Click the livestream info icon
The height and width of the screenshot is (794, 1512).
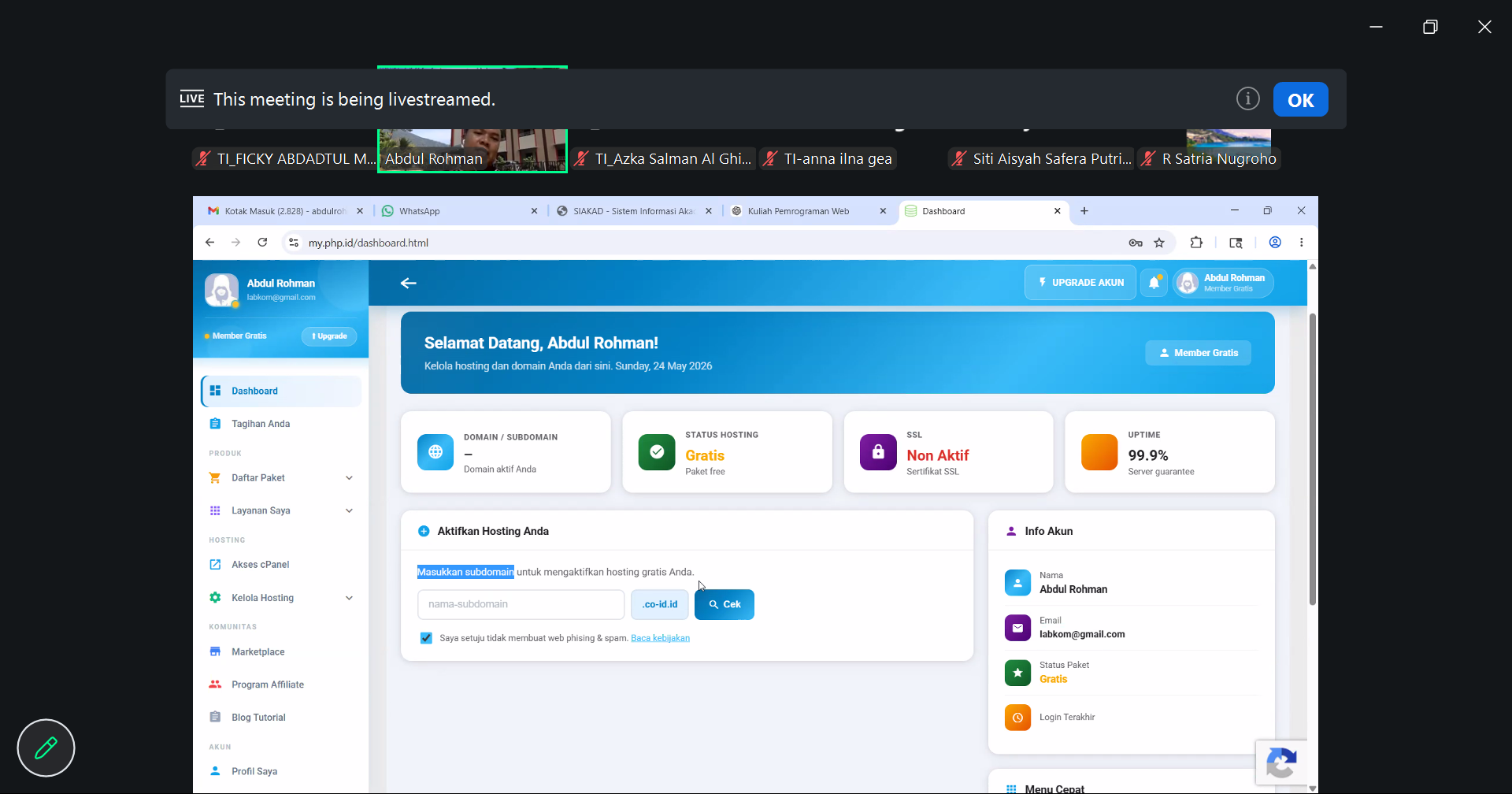click(x=1247, y=99)
